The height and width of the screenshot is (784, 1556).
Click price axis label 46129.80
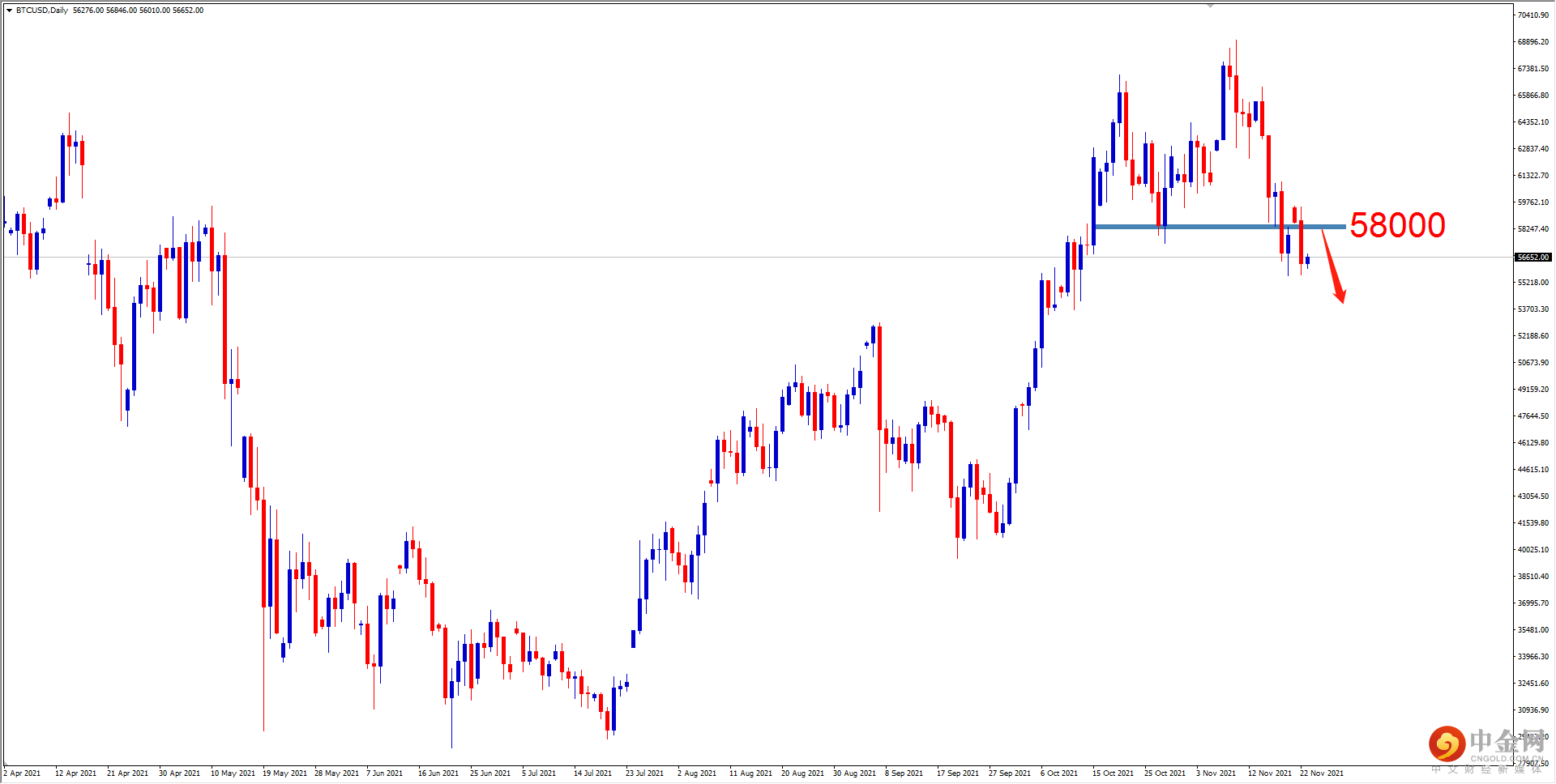click(x=1533, y=443)
